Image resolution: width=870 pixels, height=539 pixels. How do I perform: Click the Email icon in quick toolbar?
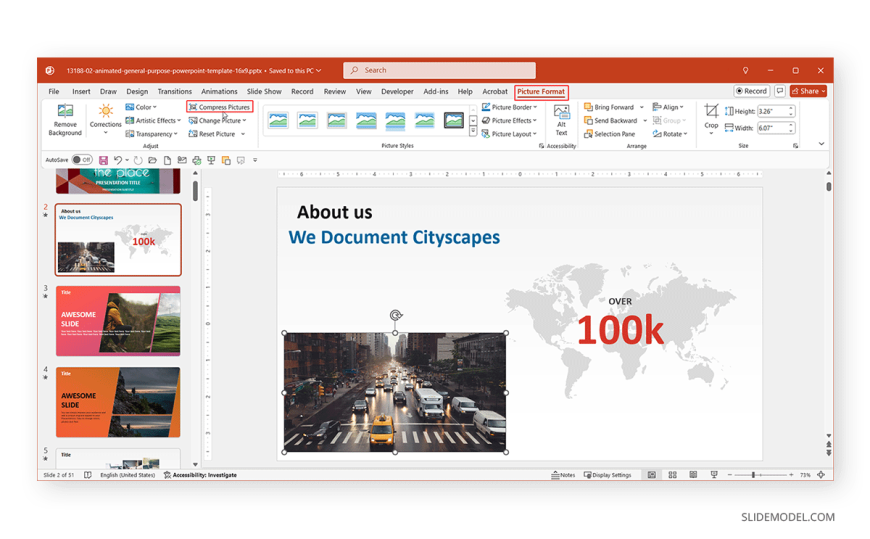(182, 160)
